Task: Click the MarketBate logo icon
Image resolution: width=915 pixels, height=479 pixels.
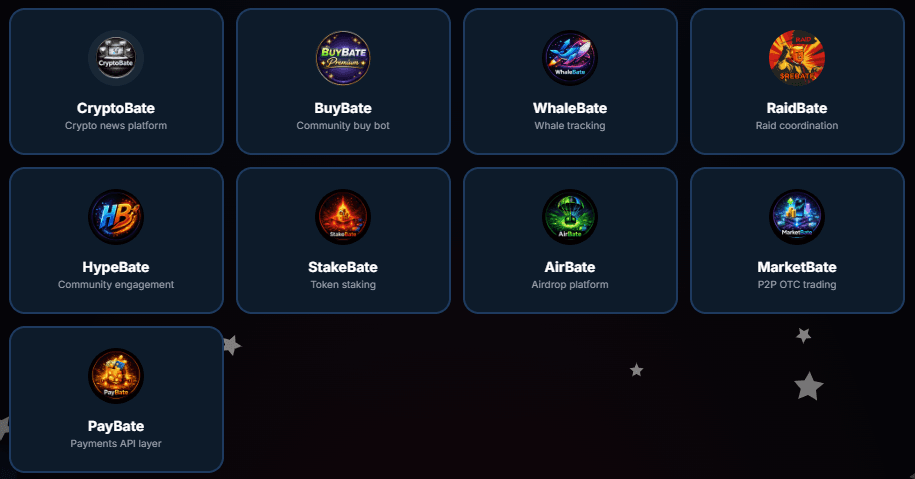Action: (x=797, y=217)
